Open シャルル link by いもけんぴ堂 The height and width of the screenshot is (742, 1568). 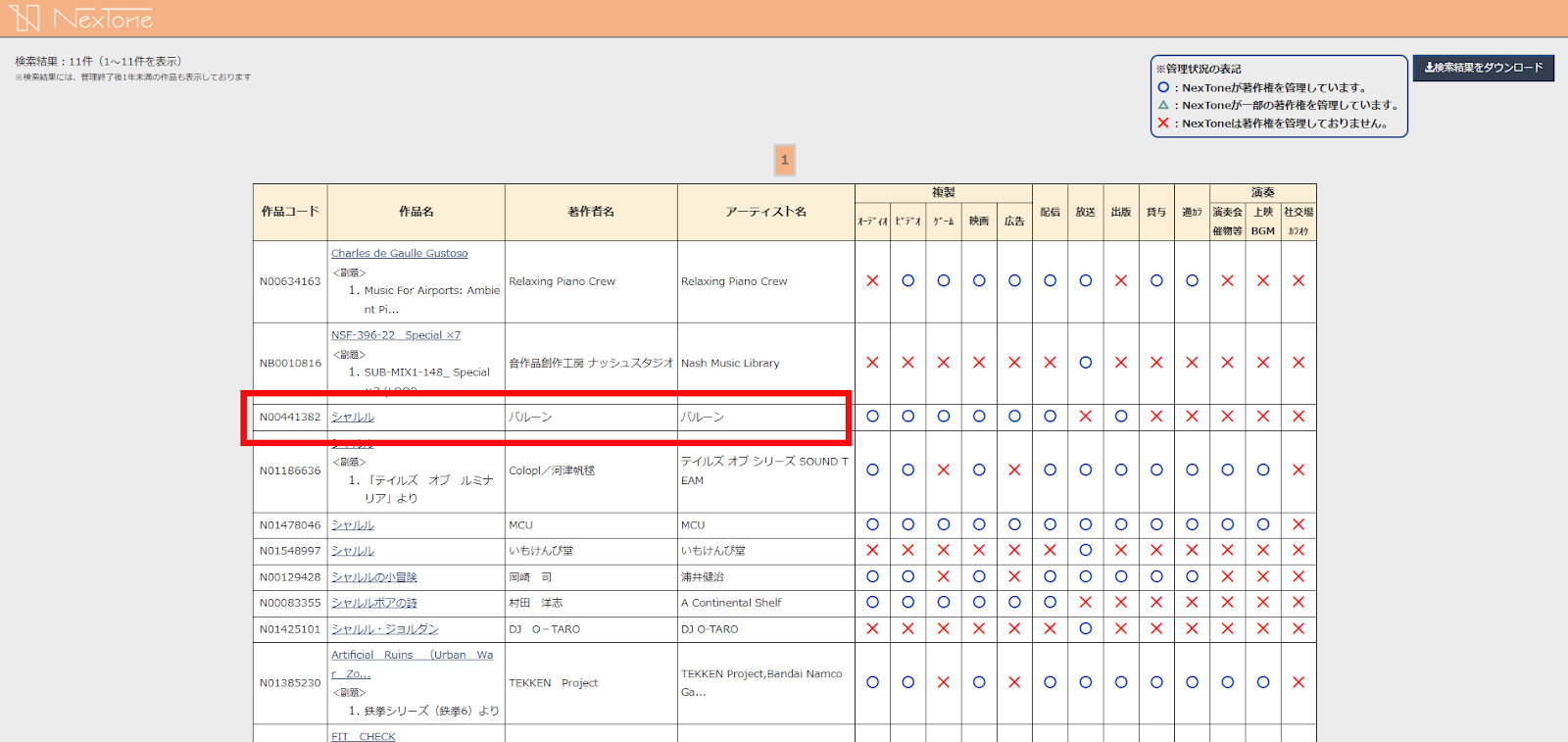(353, 551)
